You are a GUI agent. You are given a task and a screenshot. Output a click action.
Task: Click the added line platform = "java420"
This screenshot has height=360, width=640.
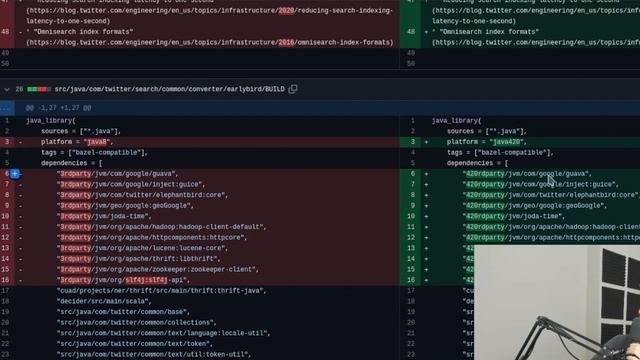487,142
